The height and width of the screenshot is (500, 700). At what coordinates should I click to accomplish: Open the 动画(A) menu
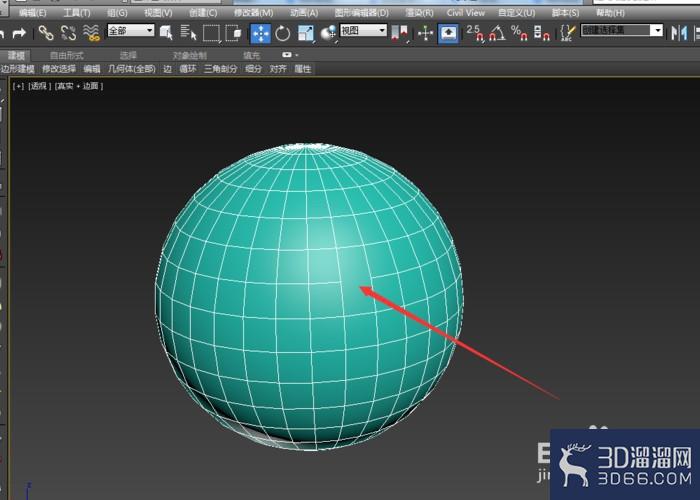coord(304,13)
